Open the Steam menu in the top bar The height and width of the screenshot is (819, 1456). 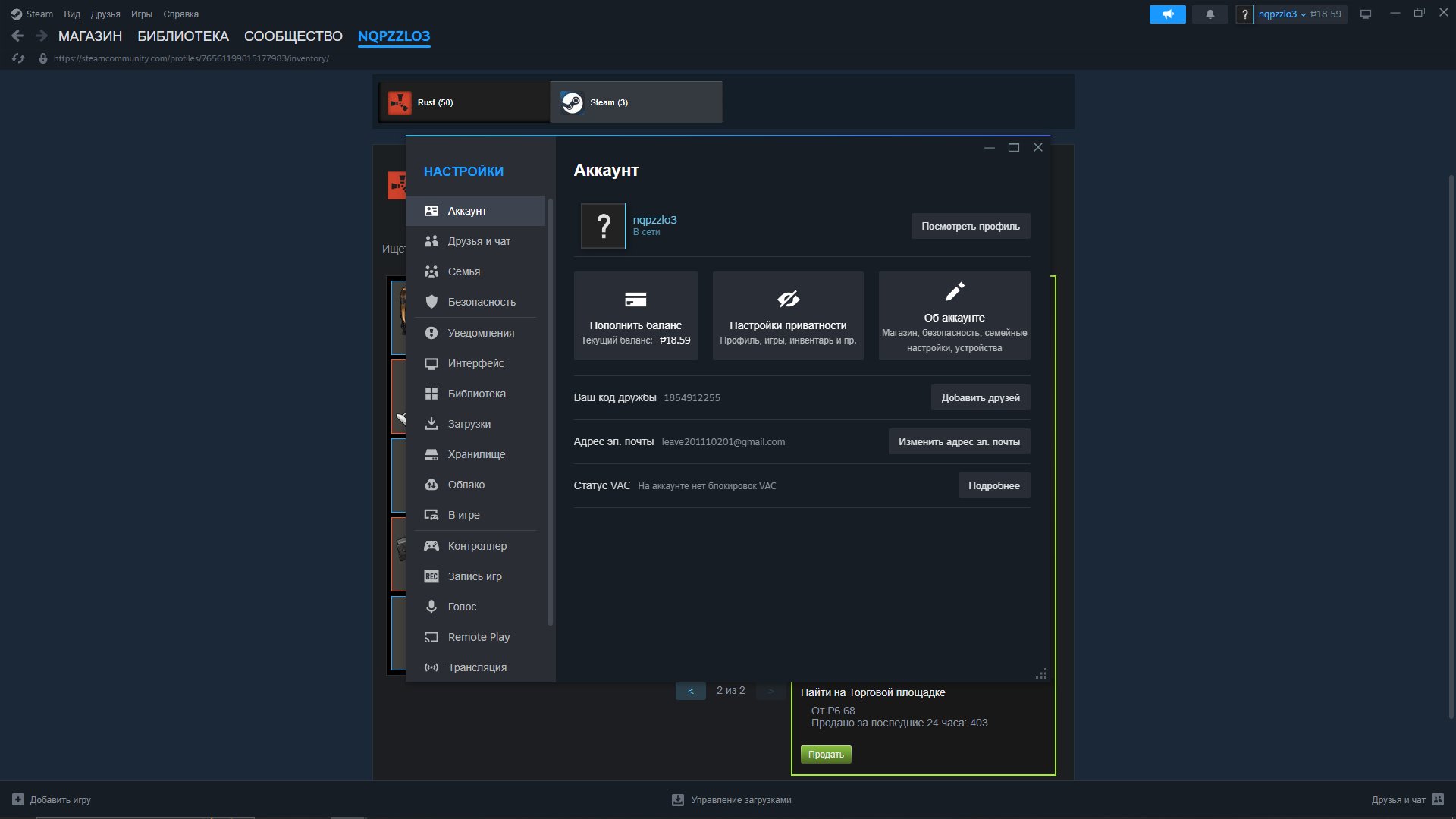32,14
